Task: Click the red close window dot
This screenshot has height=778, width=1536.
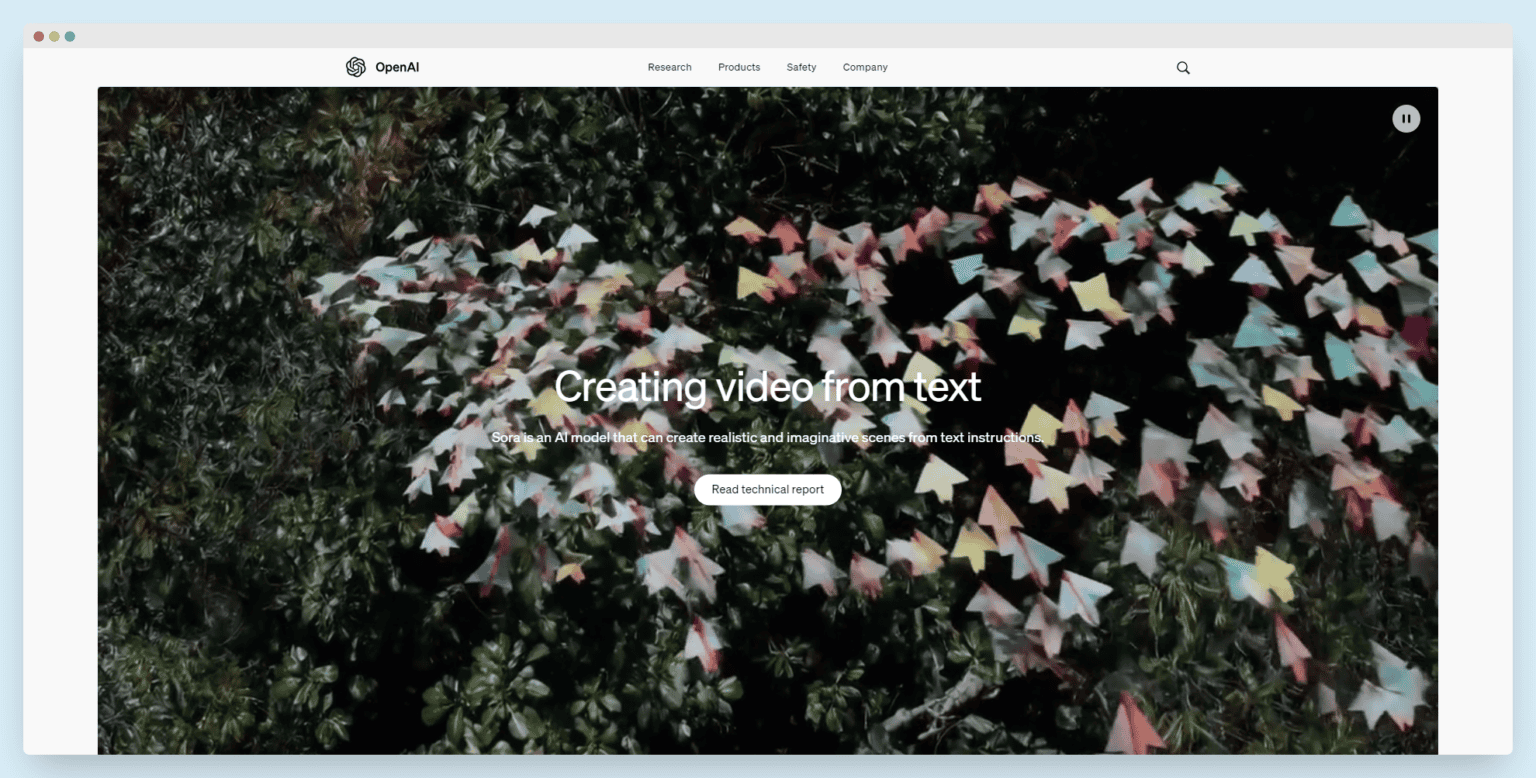Action: tap(39, 37)
